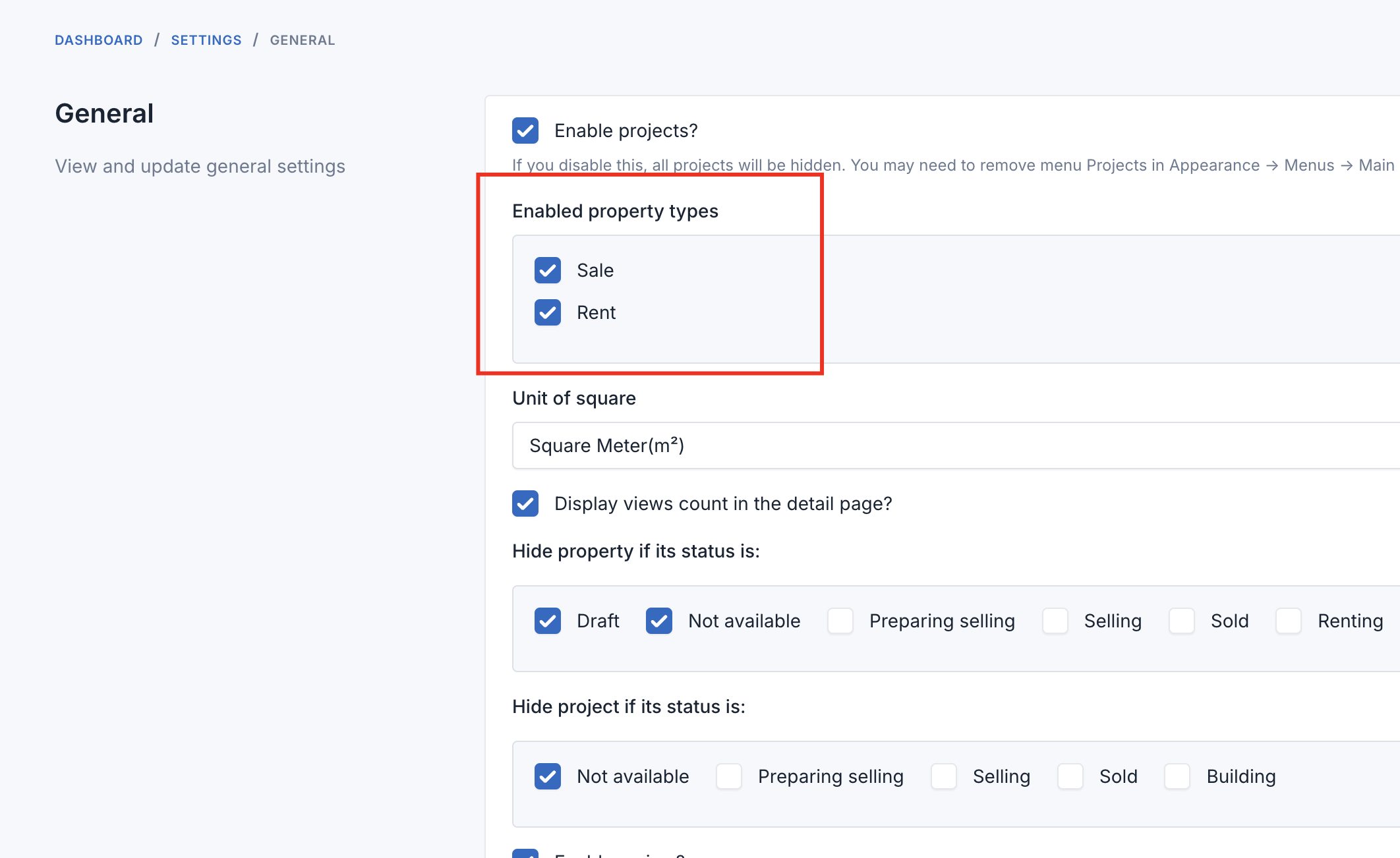Image resolution: width=1400 pixels, height=858 pixels.
Task: Check Selling under hide property status
Action: click(x=1055, y=621)
